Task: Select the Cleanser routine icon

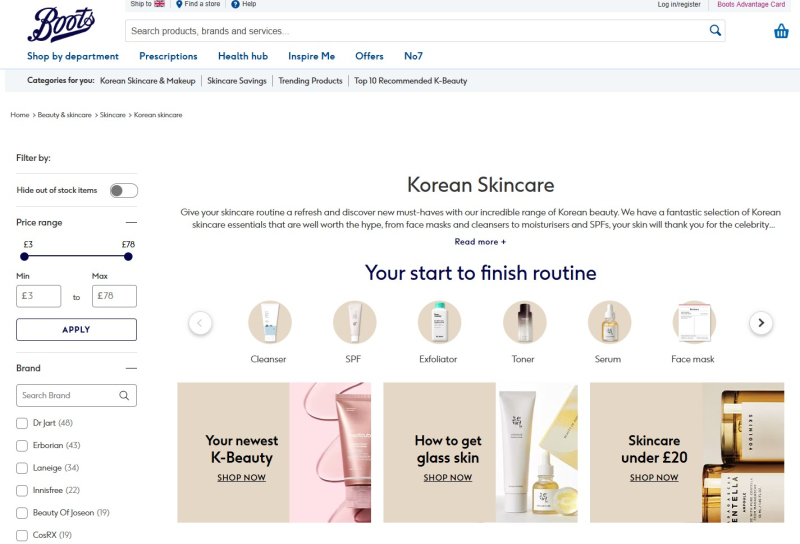Action: [x=269, y=322]
